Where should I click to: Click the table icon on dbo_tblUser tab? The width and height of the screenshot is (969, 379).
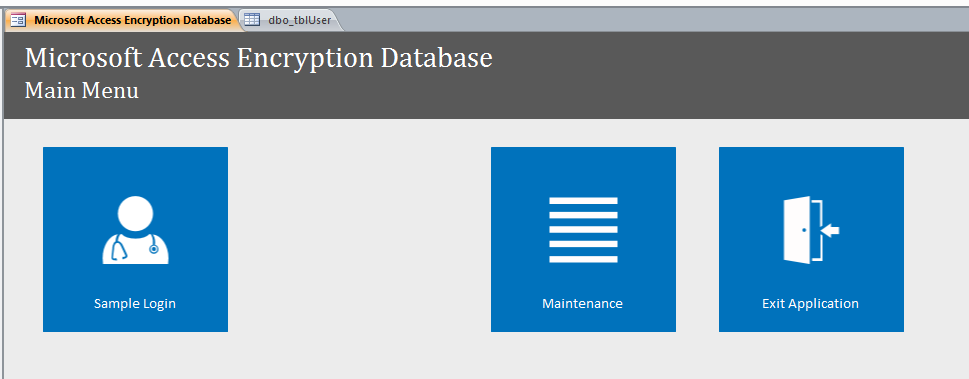(252, 20)
